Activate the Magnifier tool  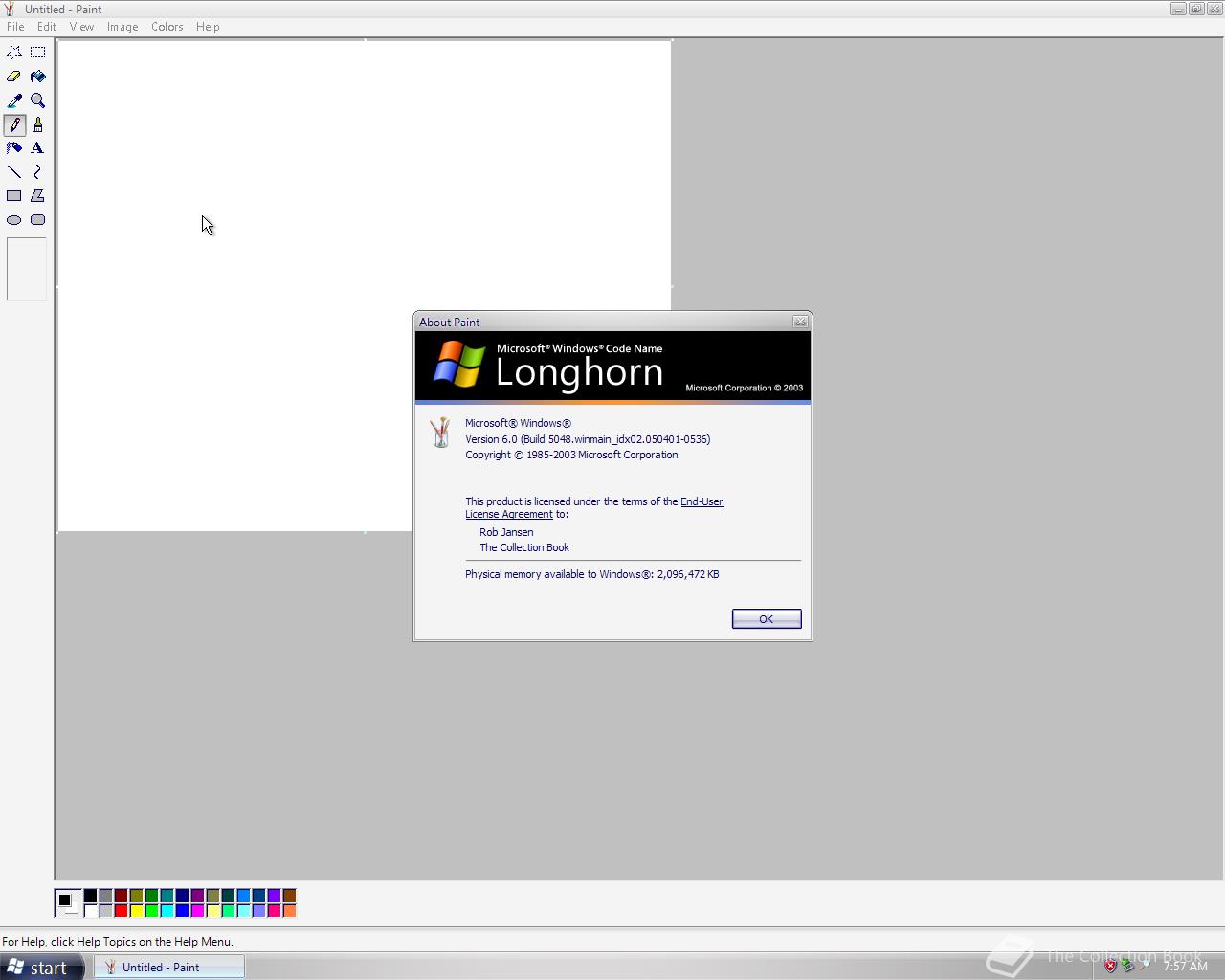click(x=38, y=100)
